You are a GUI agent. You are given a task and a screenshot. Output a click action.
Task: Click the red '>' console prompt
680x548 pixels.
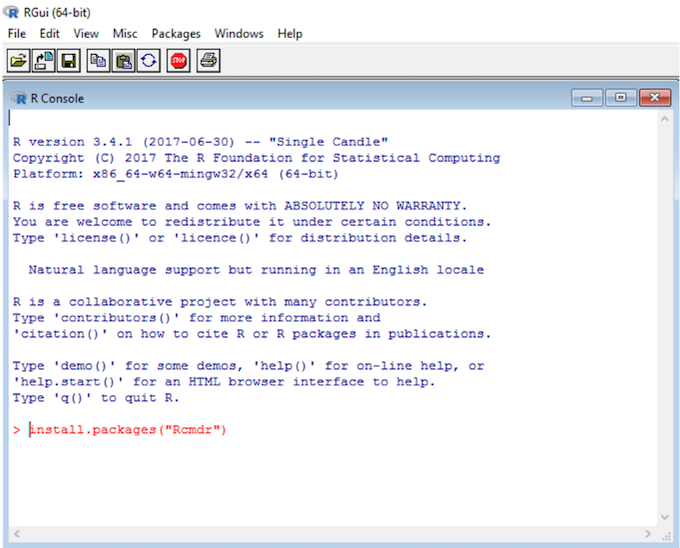[16, 430]
